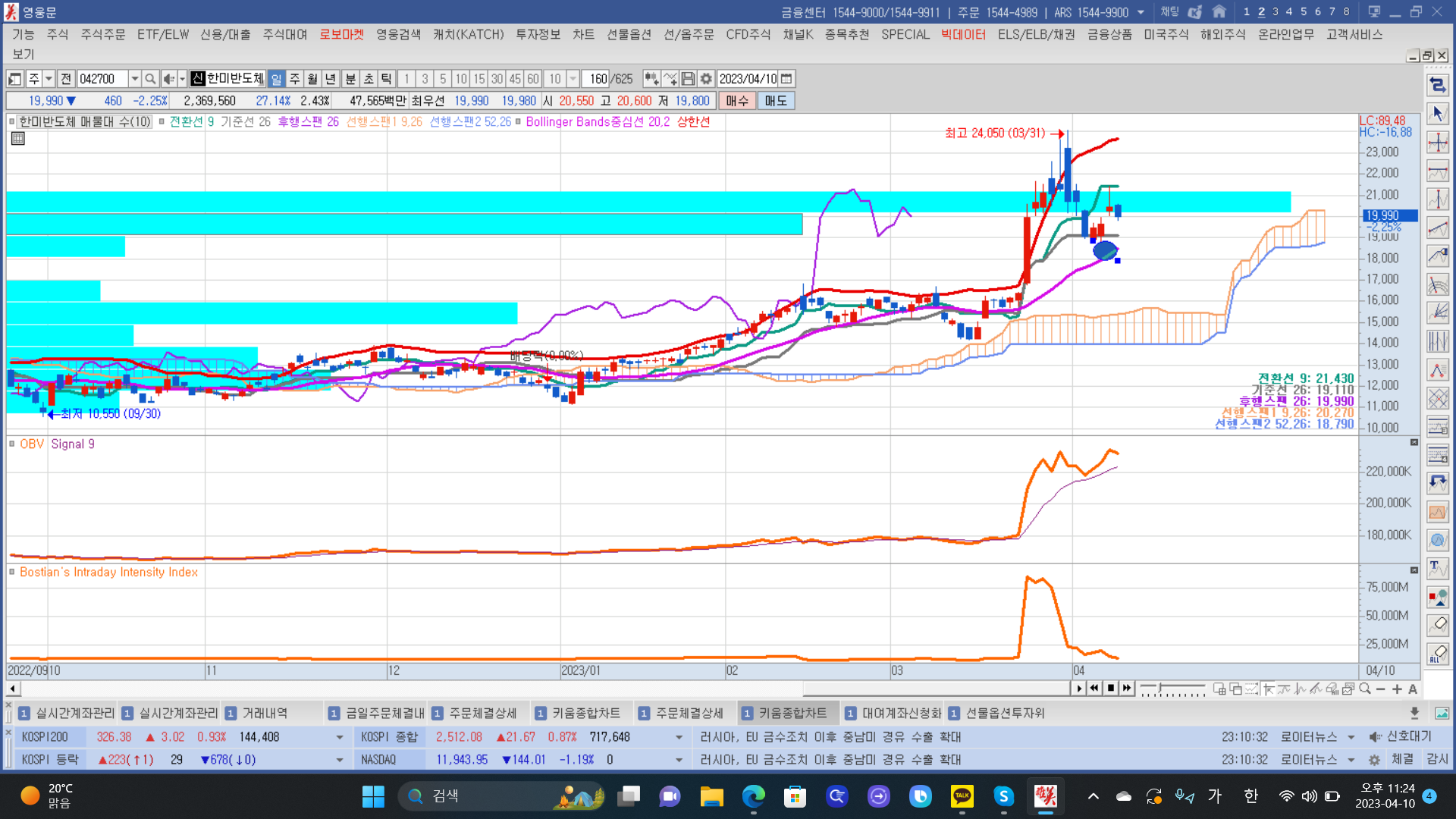Click the chart zoom magnifier icon

click(1365, 689)
